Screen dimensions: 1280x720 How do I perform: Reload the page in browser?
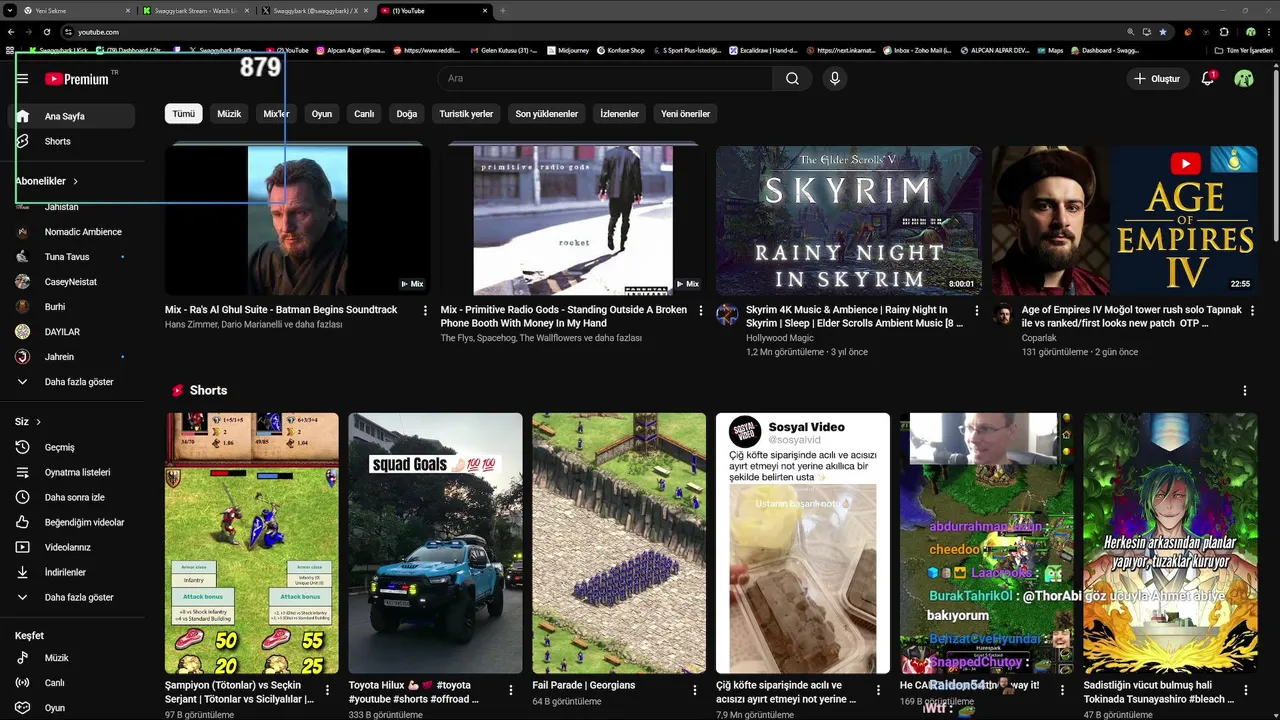tap(47, 32)
